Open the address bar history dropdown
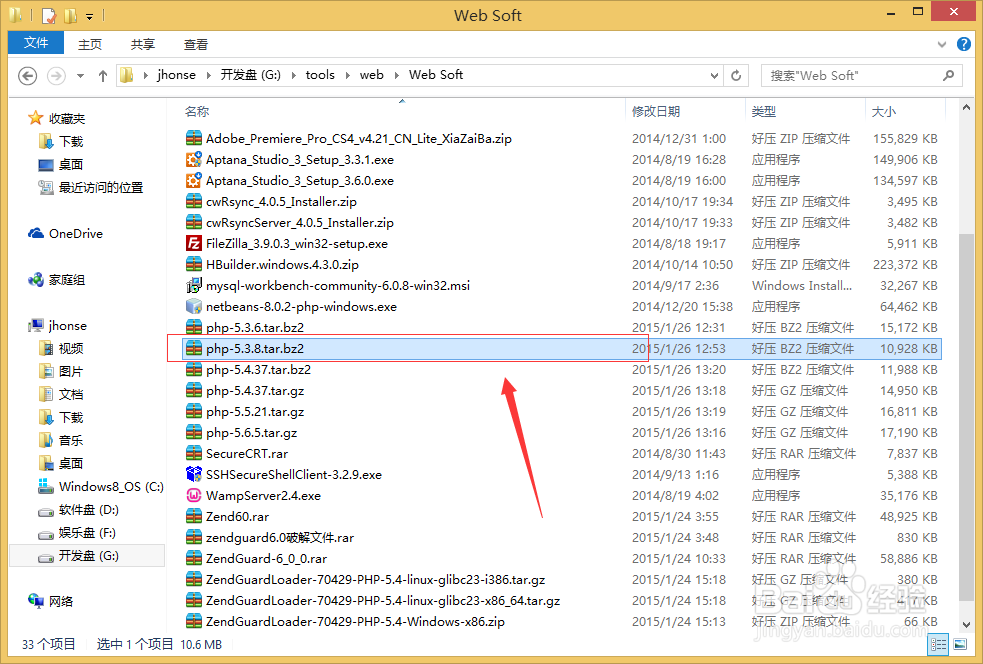Viewport: 983px width, 664px height. point(714,76)
